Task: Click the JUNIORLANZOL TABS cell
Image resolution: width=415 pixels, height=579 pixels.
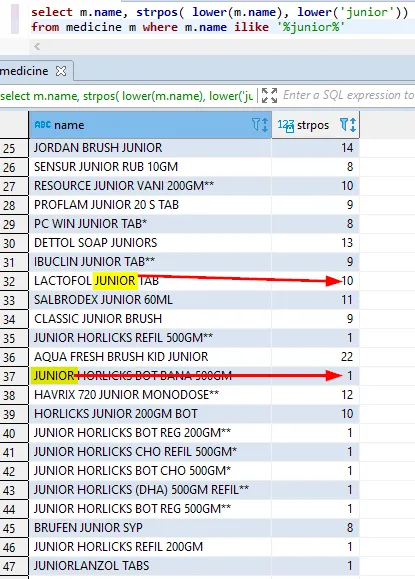Action: click(150, 566)
